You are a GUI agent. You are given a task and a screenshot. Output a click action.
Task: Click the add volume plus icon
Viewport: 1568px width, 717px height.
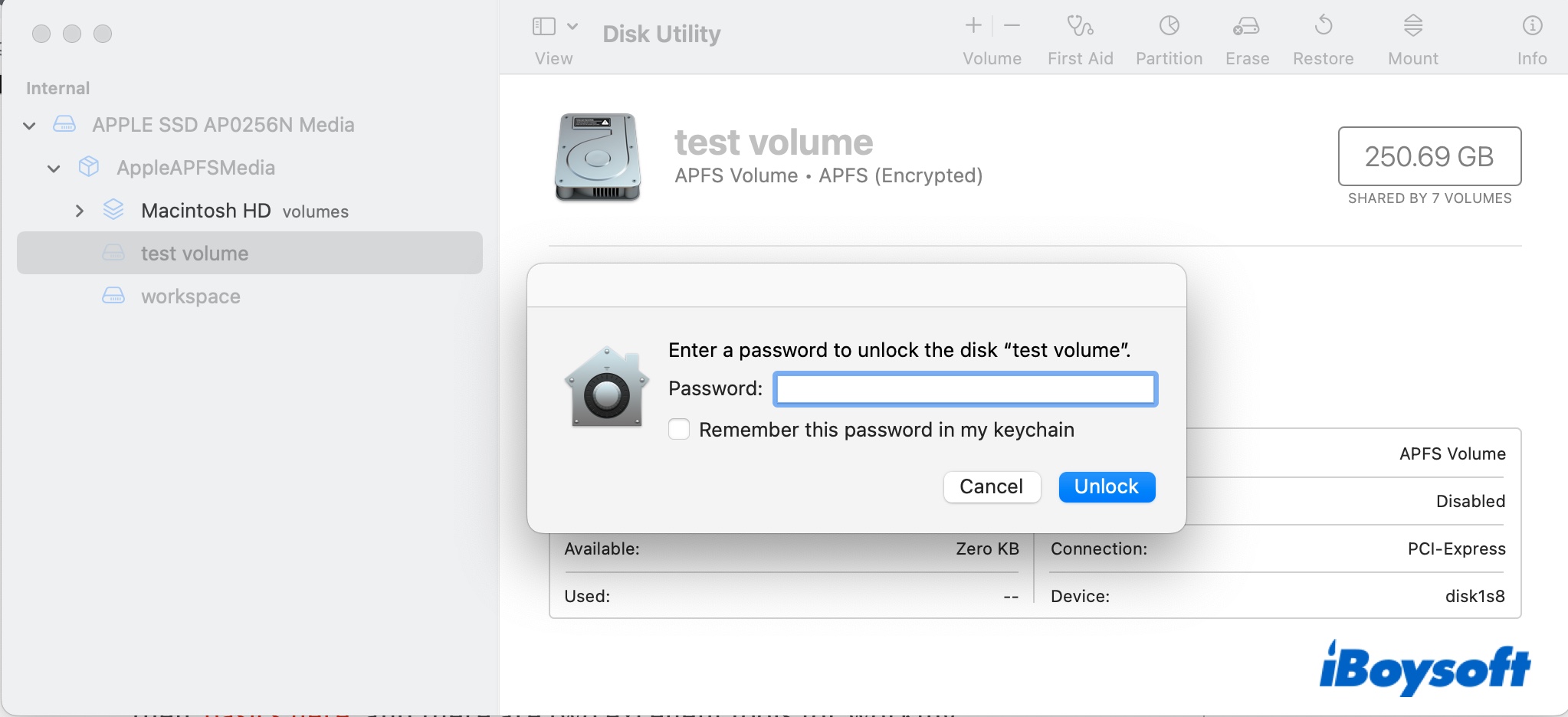tap(973, 26)
